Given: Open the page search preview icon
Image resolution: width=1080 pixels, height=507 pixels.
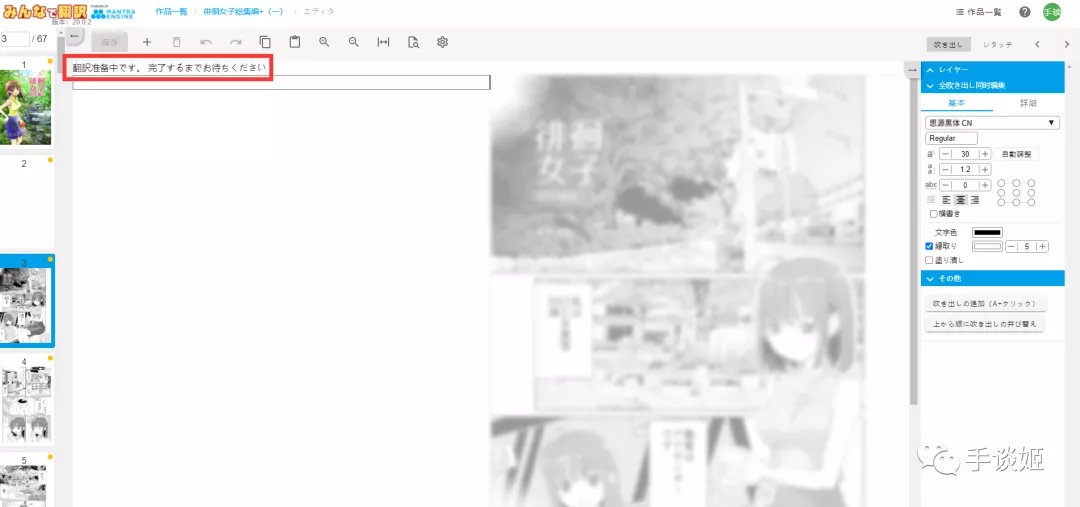Looking at the screenshot, I should point(413,42).
